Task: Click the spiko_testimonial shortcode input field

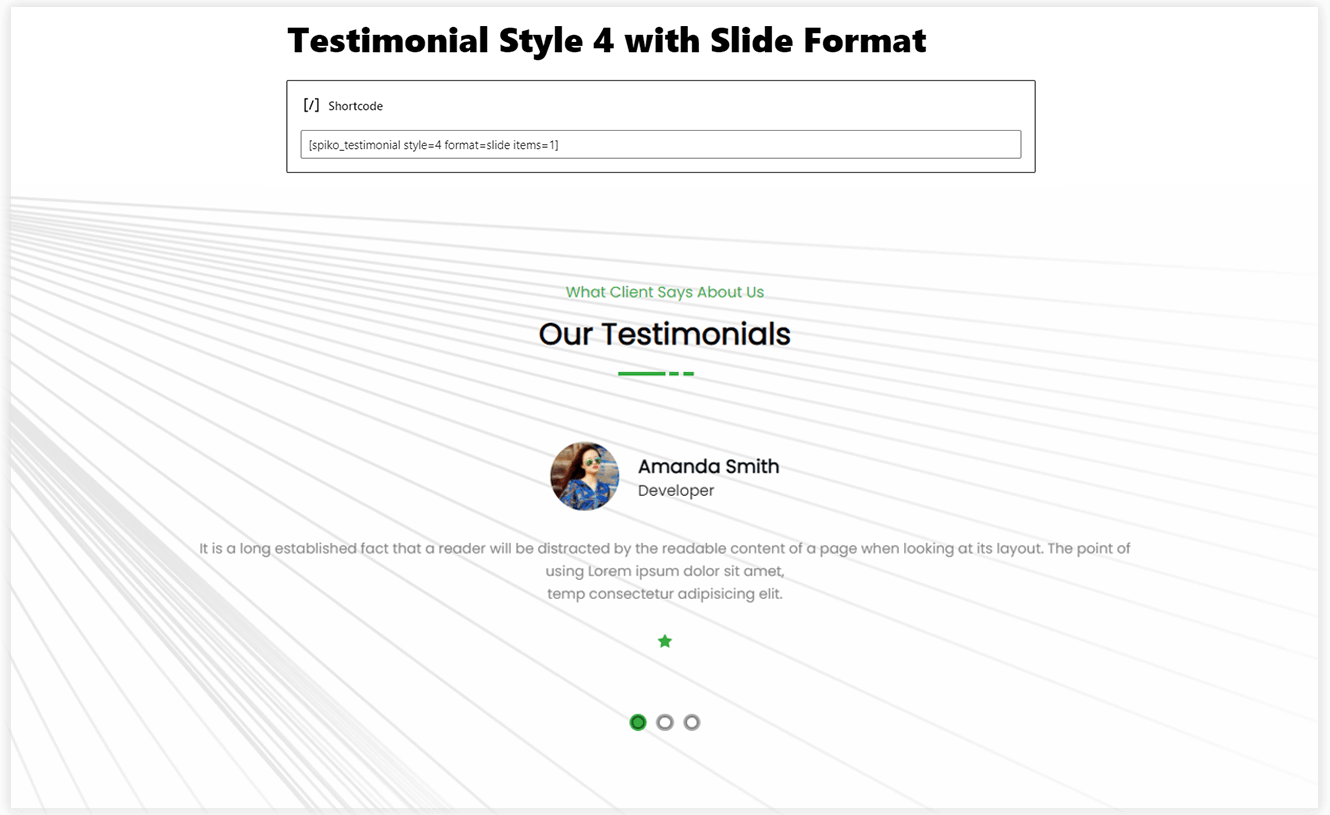Action: (x=661, y=144)
